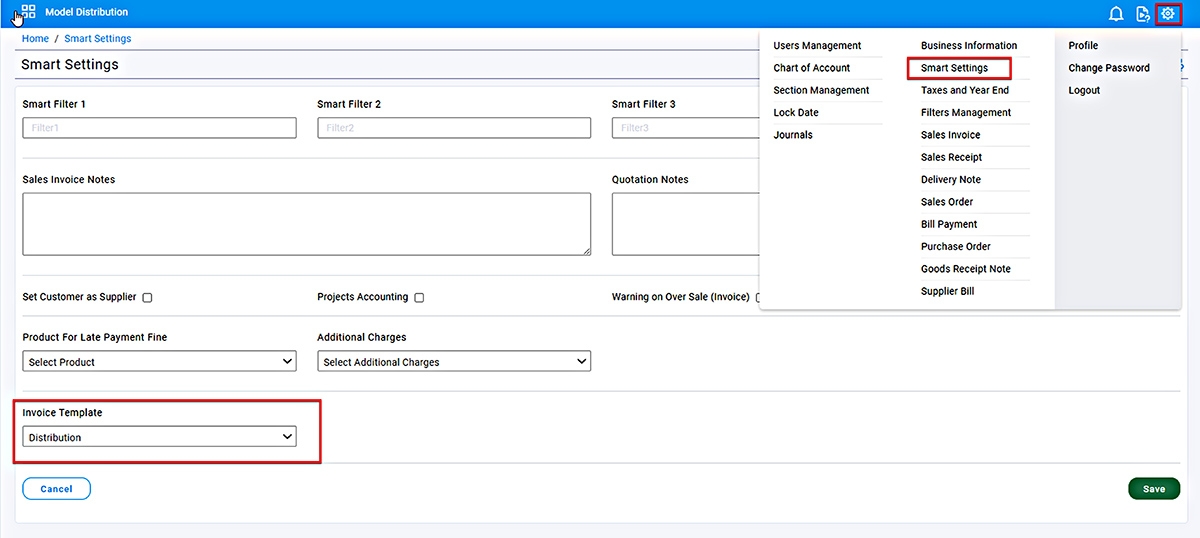The width and height of the screenshot is (1200, 538).
Task: Open the settings gear icon
Action: pyautogui.click(x=1167, y=14)
